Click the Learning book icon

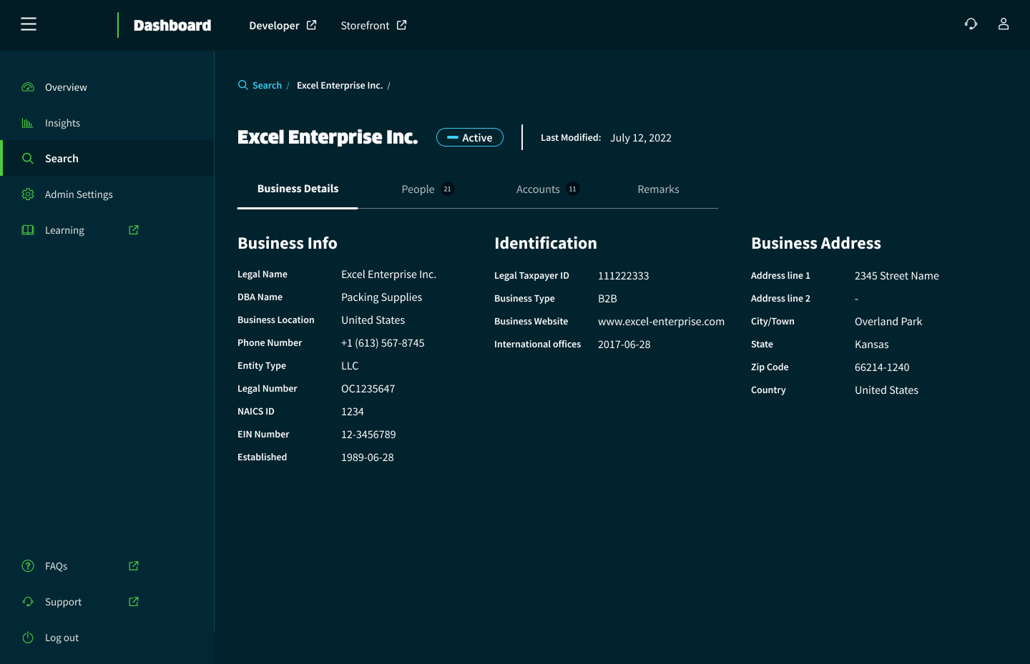(28, 230)
